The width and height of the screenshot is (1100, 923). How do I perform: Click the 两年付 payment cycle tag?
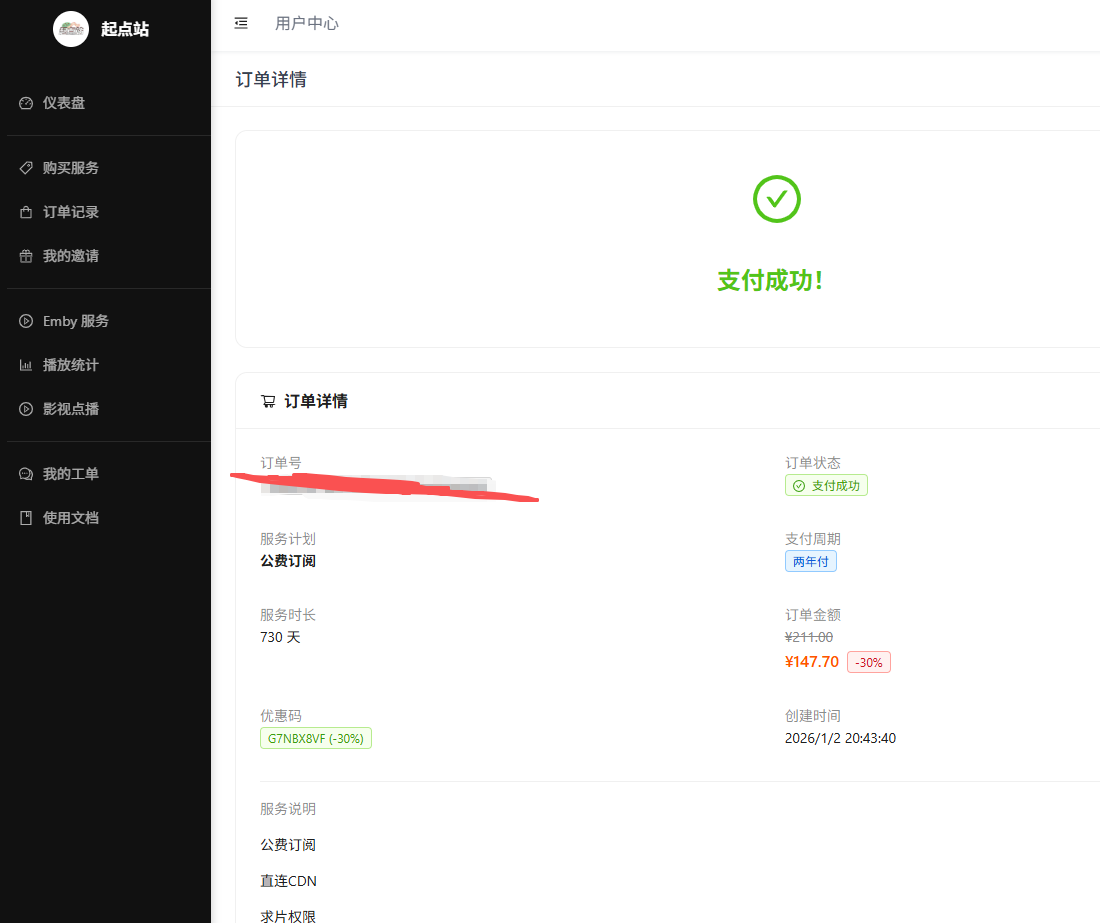click(x=810, y=561)
